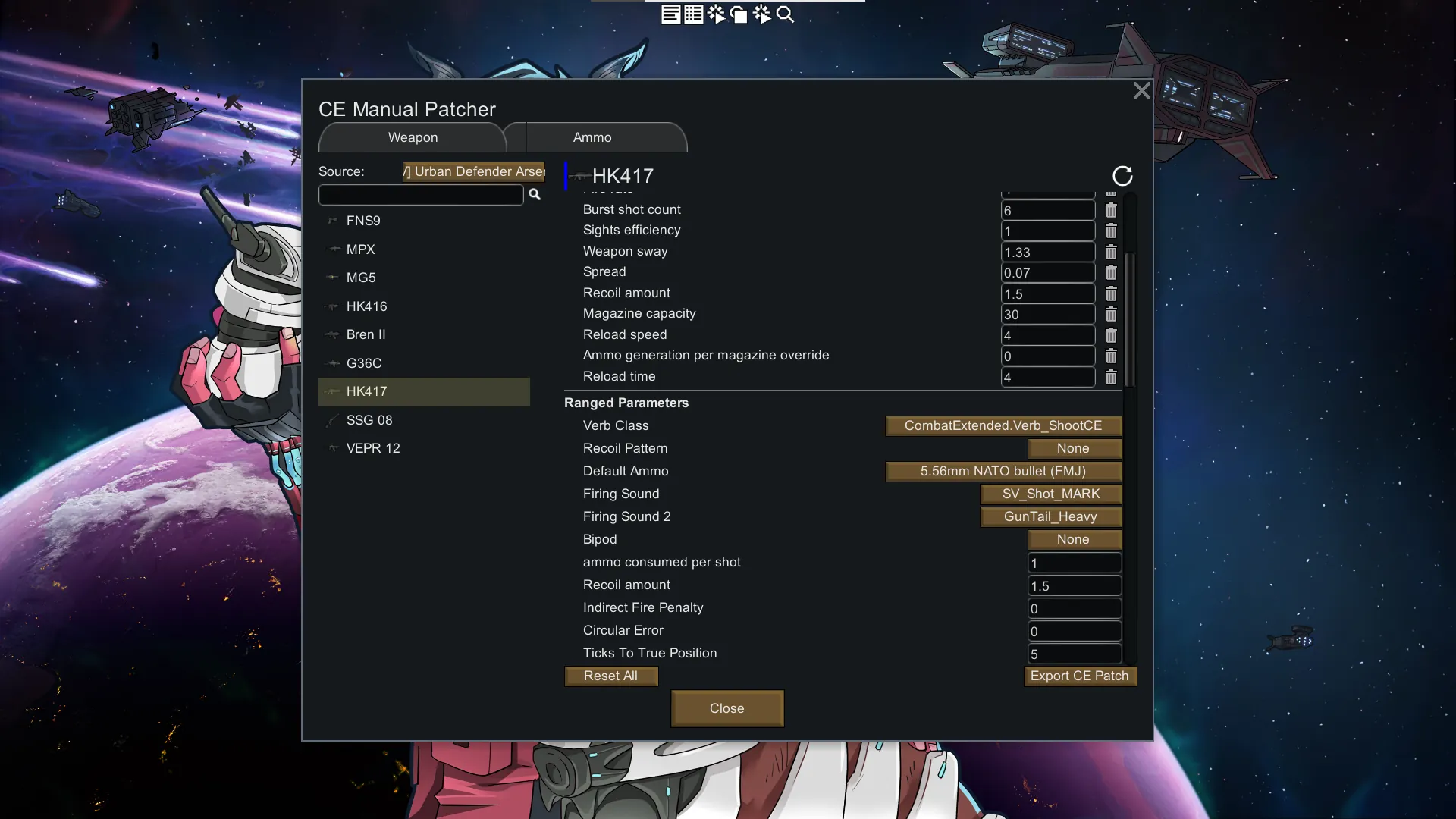1456x819 pixels.
Task: Focus the Ticks To True Position field
Action: tap(1074, 654)
